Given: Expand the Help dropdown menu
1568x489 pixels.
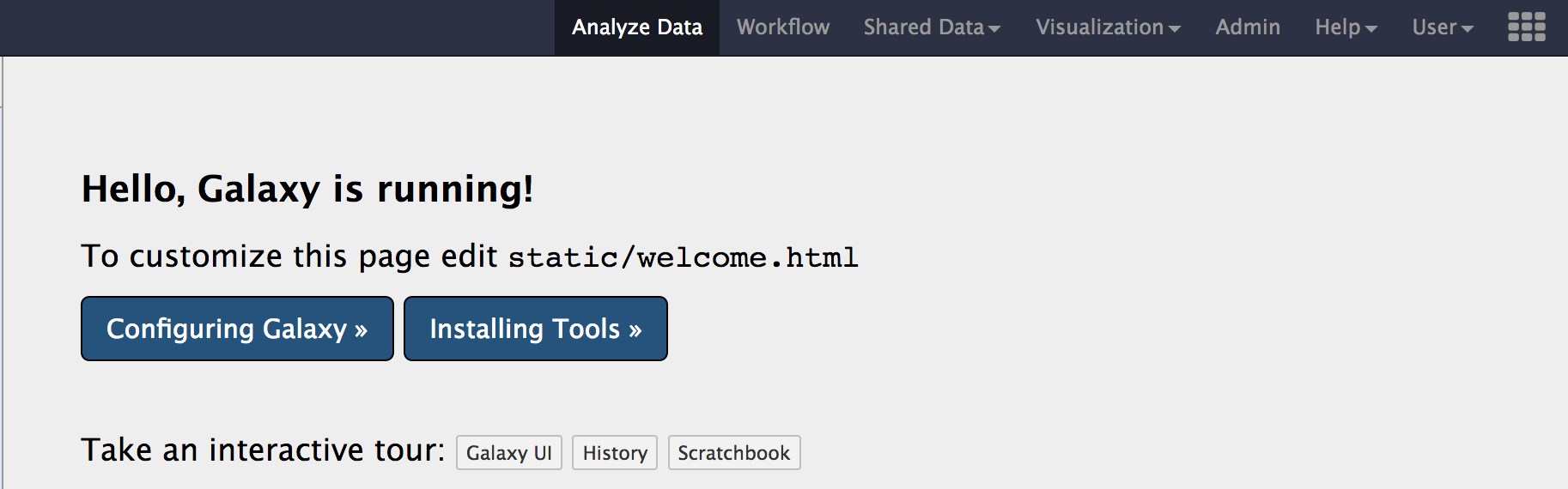Looking at the screenshot, I should 1345,27.
